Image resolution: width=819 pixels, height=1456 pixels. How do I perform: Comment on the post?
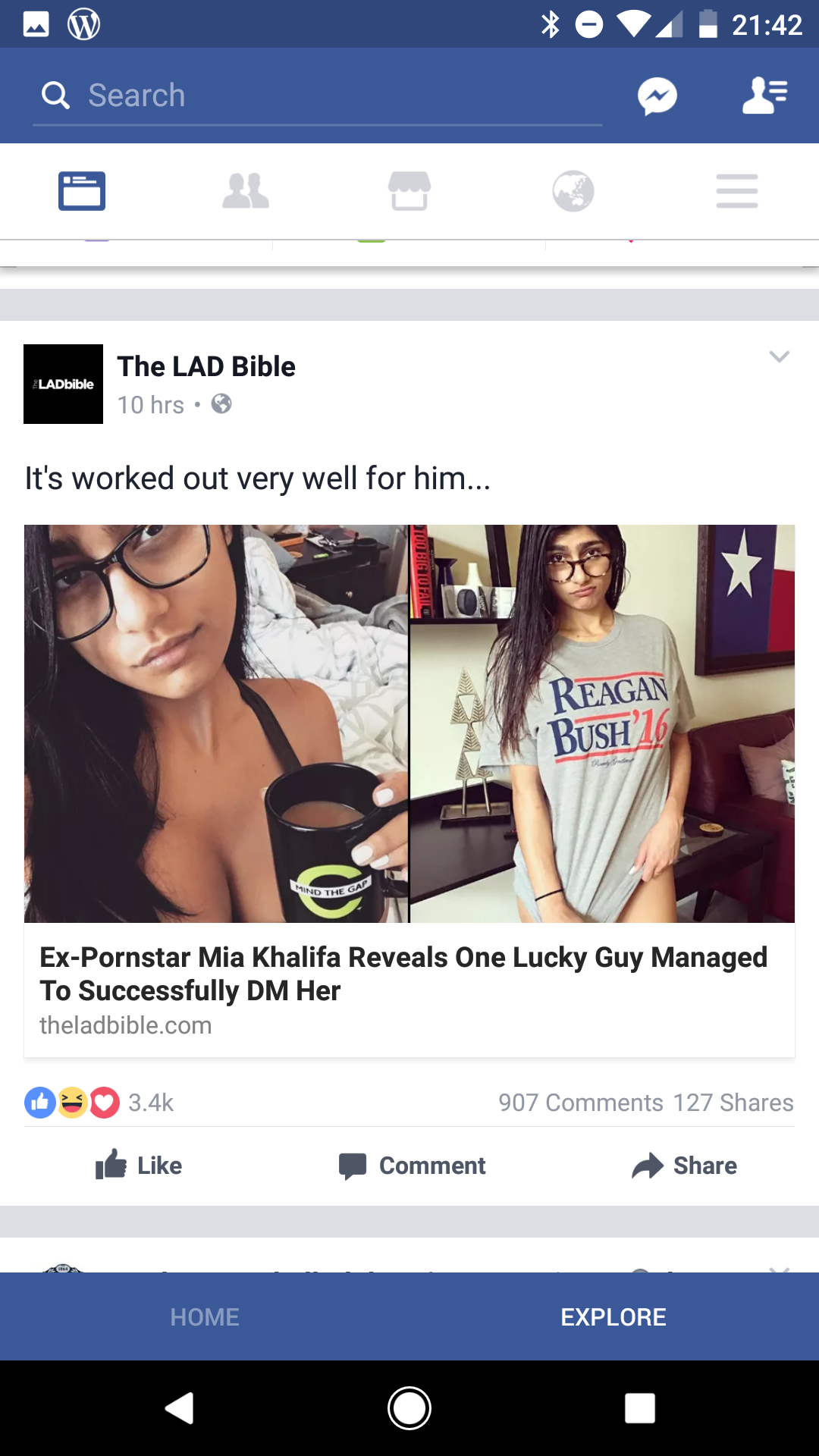pos(412,1166)
